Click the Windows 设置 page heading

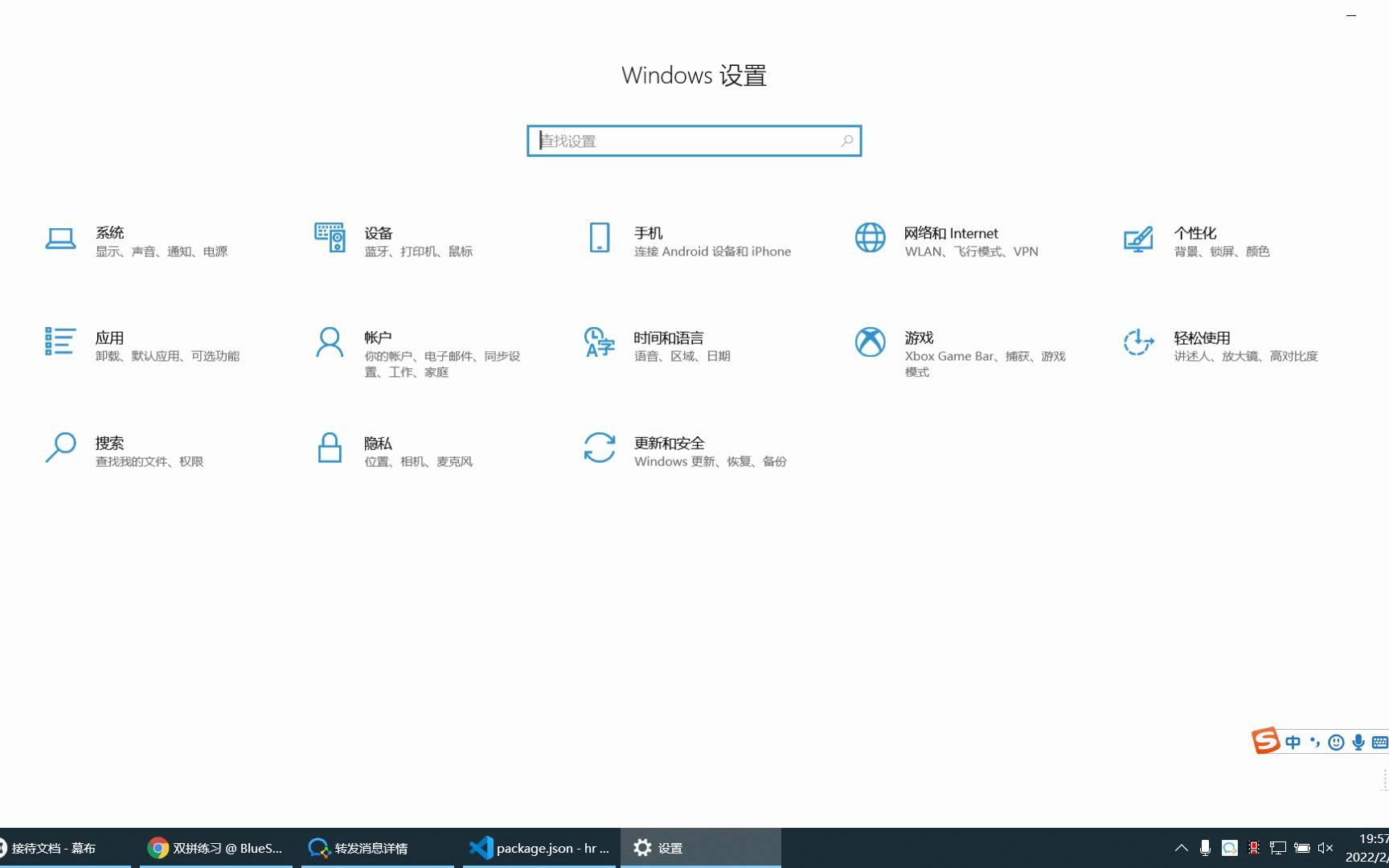click(x=694, y=76)
